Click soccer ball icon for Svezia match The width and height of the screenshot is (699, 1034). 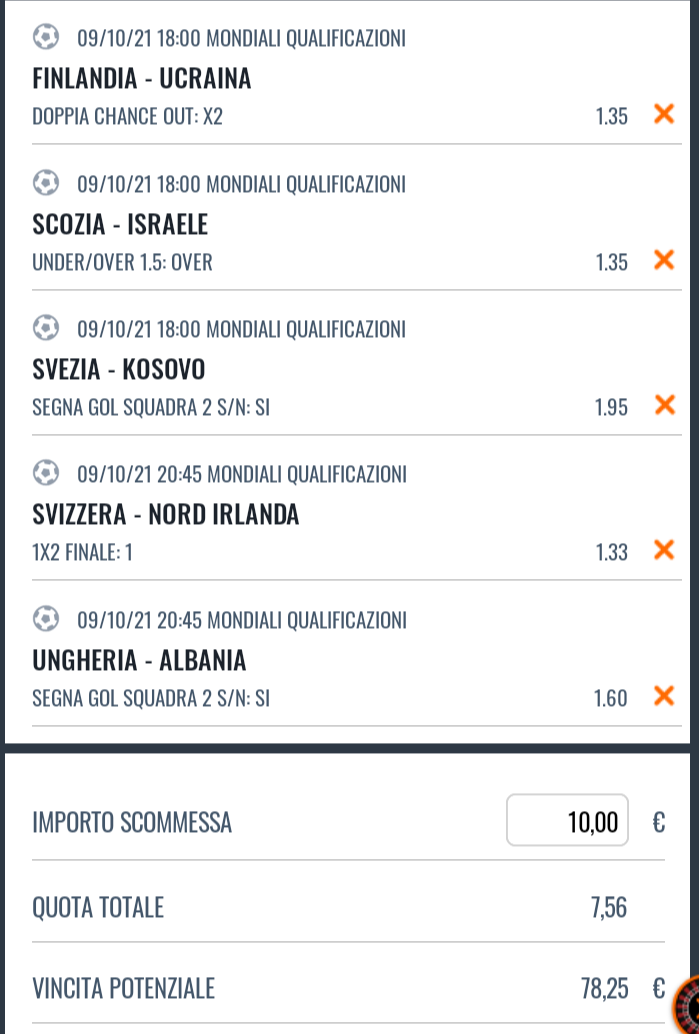coord(46,328)
